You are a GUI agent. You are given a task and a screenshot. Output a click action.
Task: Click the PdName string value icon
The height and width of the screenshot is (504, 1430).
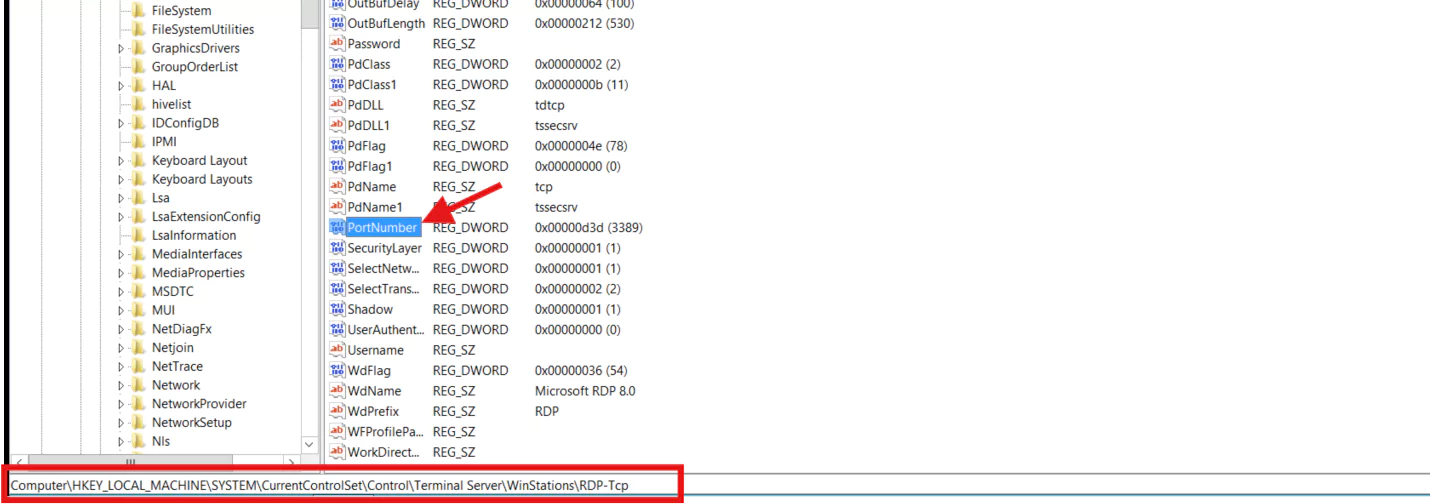pos(337,187)
